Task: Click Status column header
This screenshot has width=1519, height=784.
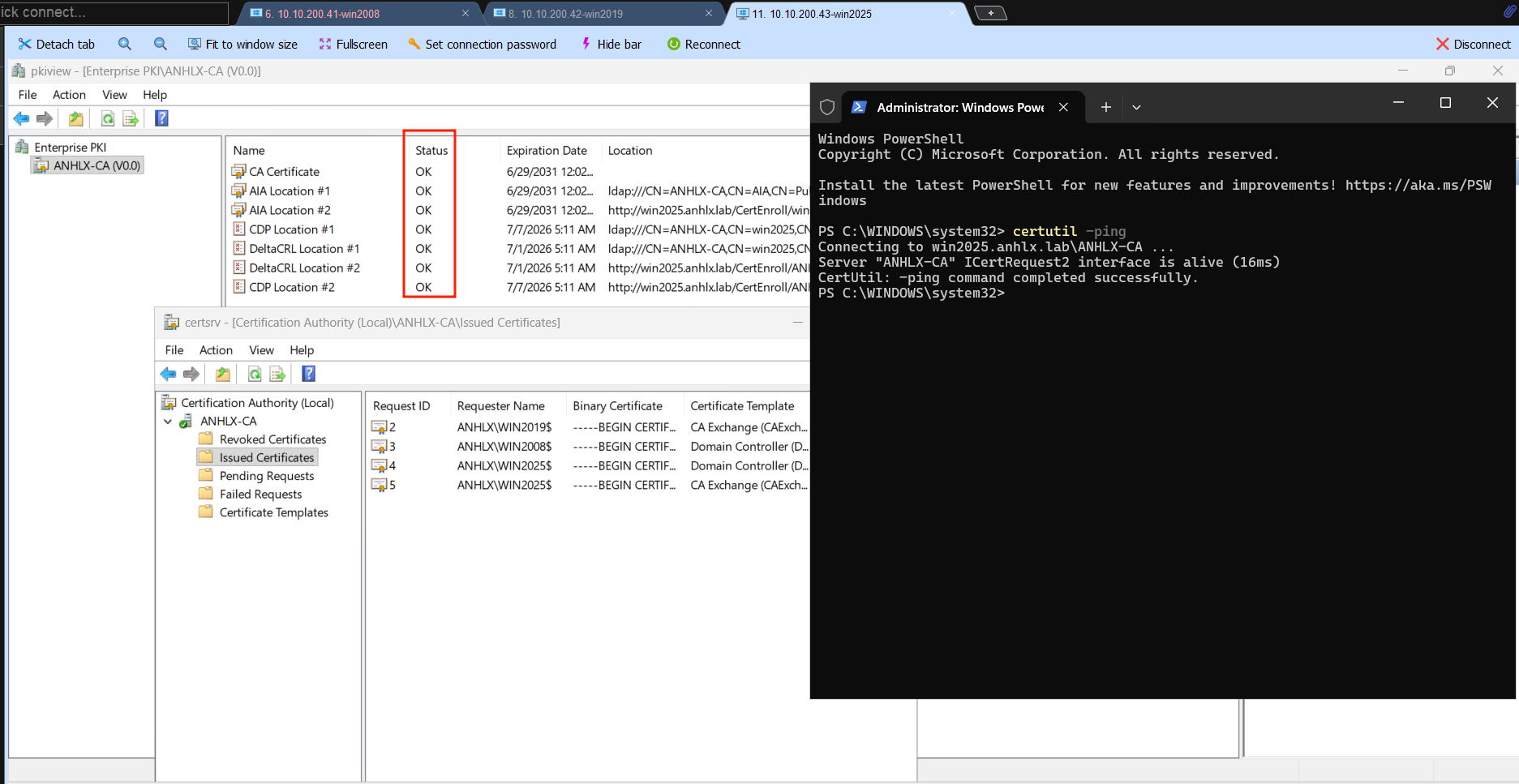Action: (x=431, y=151)
